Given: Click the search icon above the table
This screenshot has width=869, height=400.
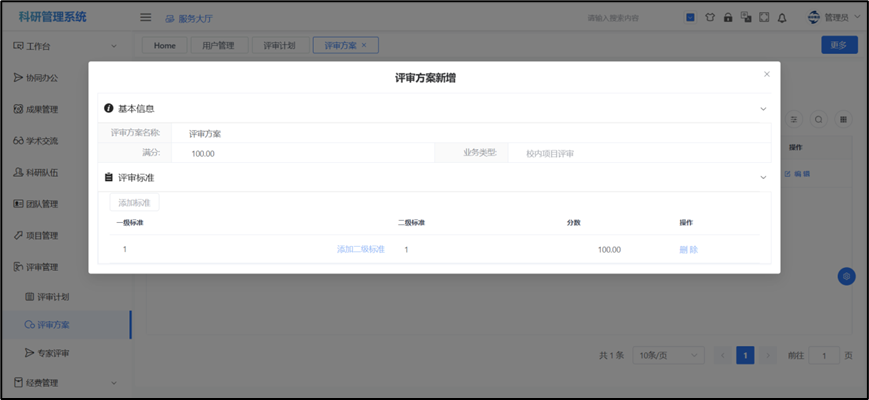Looking at the screenshot, I should 819,119.
